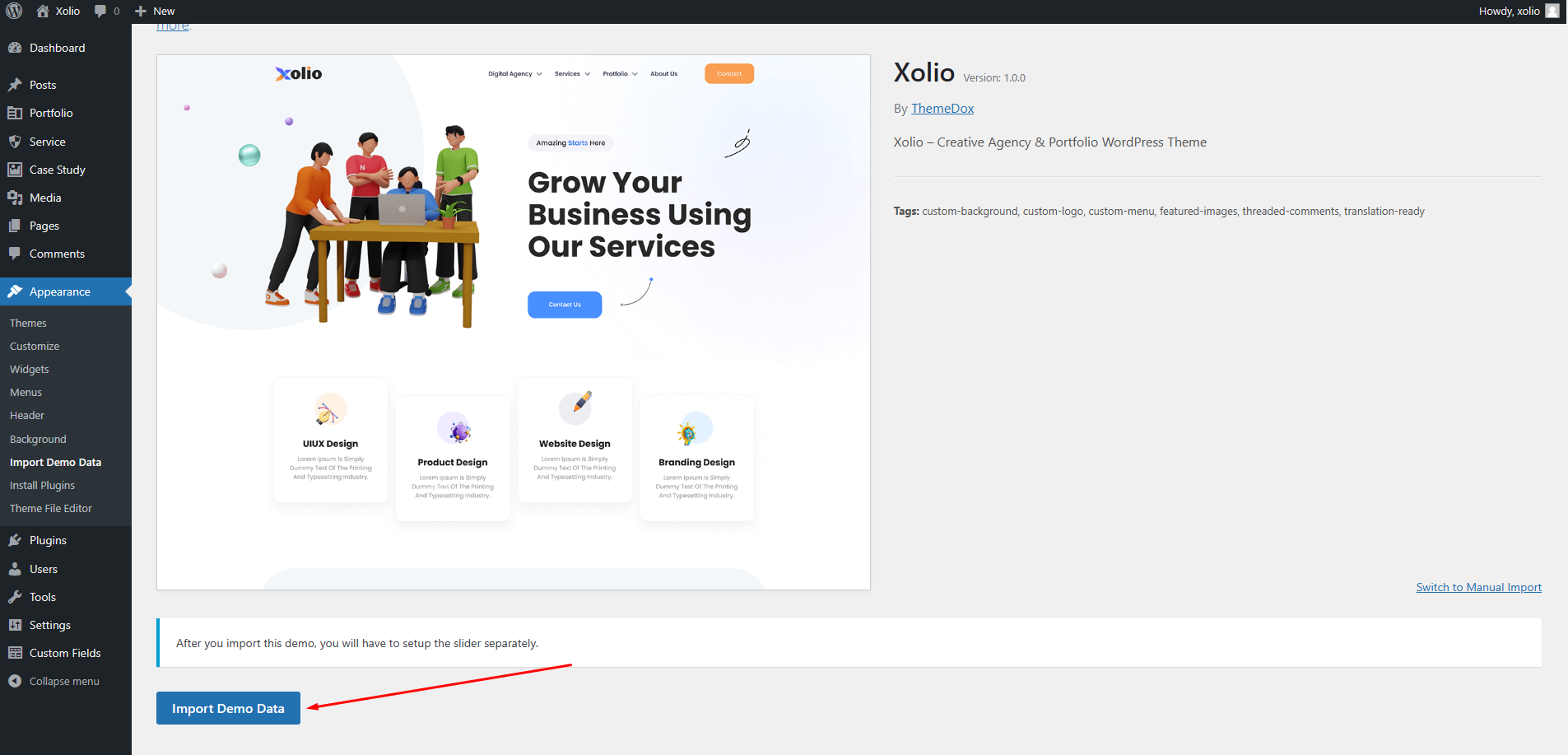1568x755 pixels.
Task: Click the Service shield icon
Action: pos(15,142)
